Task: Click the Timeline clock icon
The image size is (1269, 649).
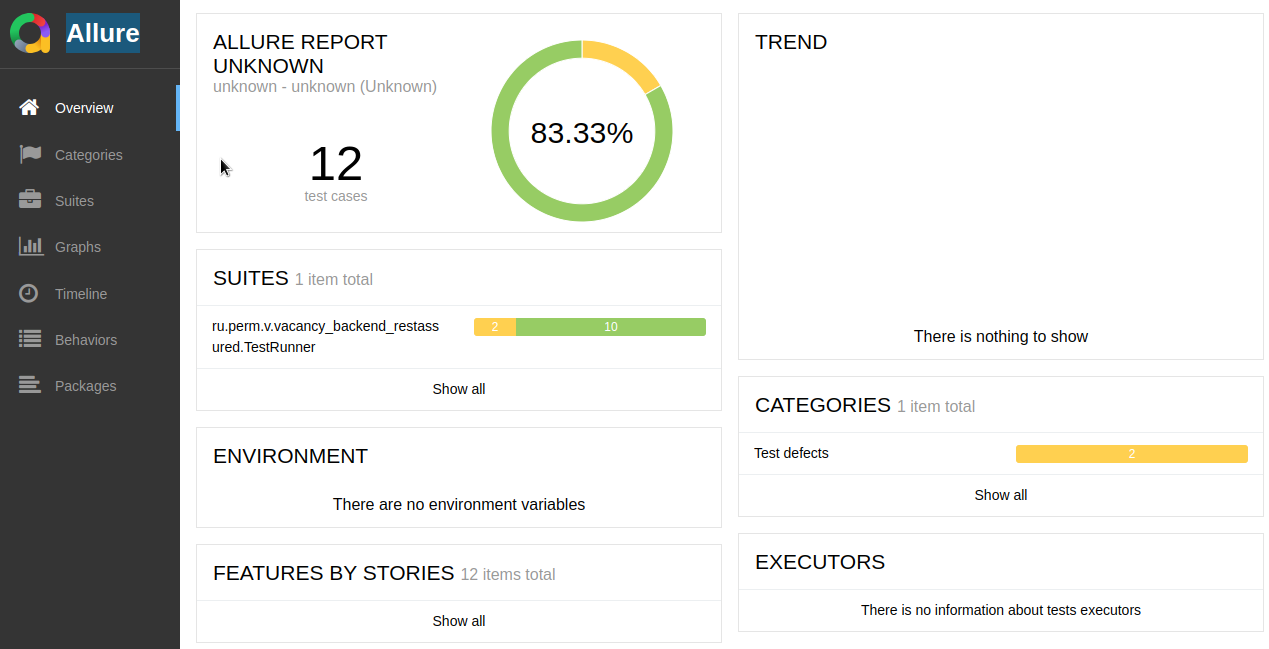Action: pyautogui.click(x=29, y=293)
